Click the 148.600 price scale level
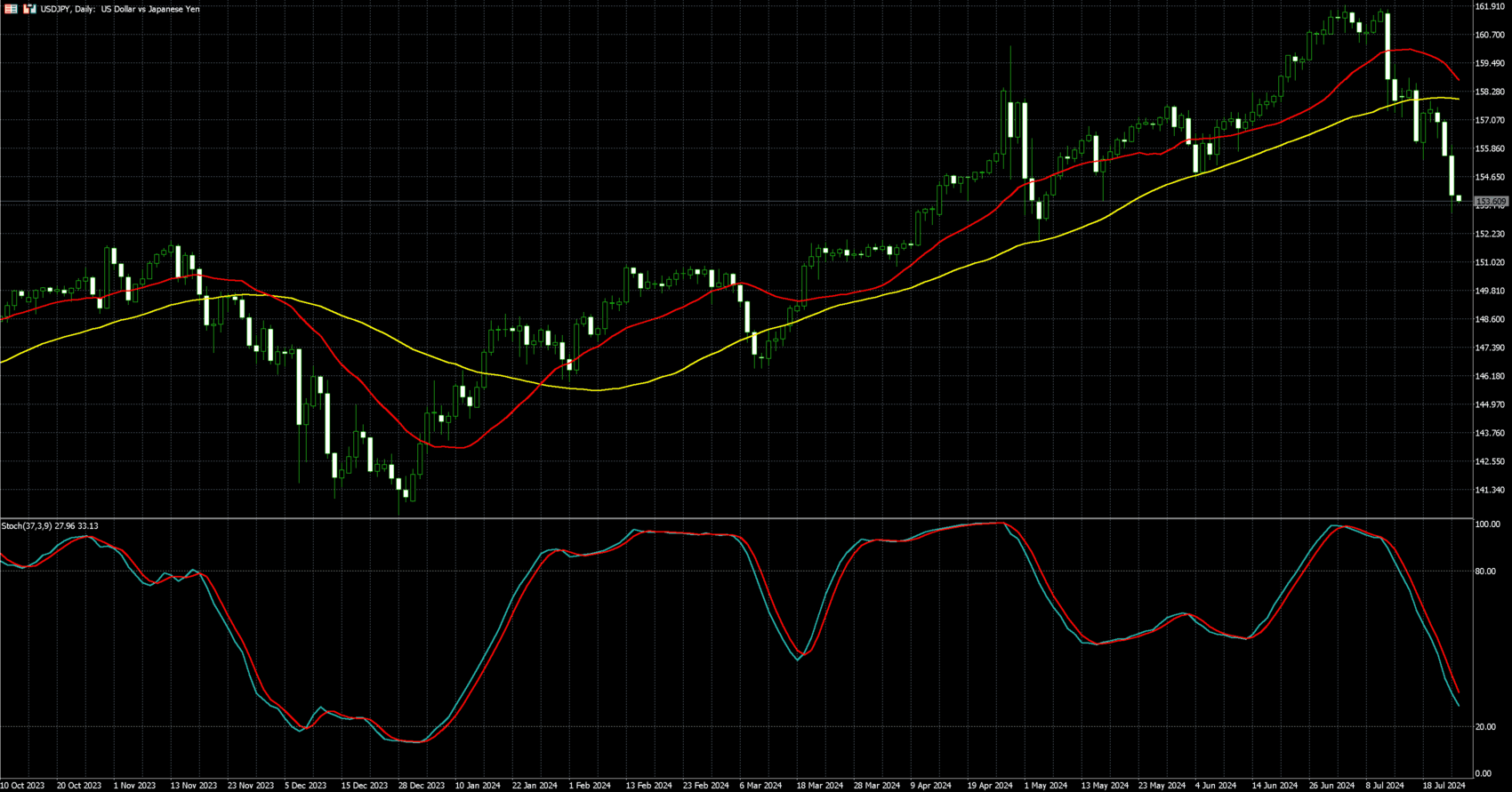Viewport: 1512px width, 792px height. (1490, 319)
